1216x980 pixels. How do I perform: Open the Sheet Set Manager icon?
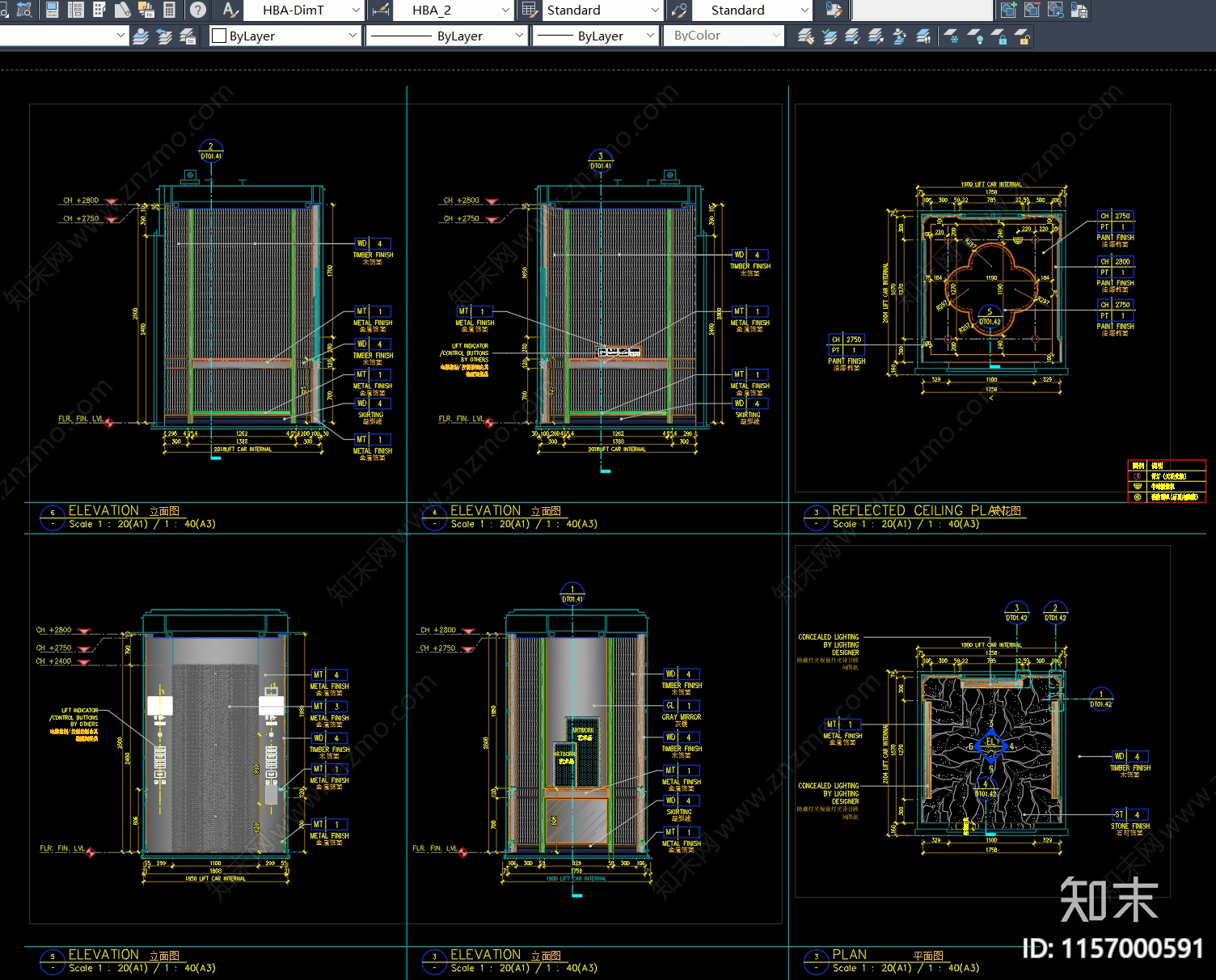[x=123, y=10]
